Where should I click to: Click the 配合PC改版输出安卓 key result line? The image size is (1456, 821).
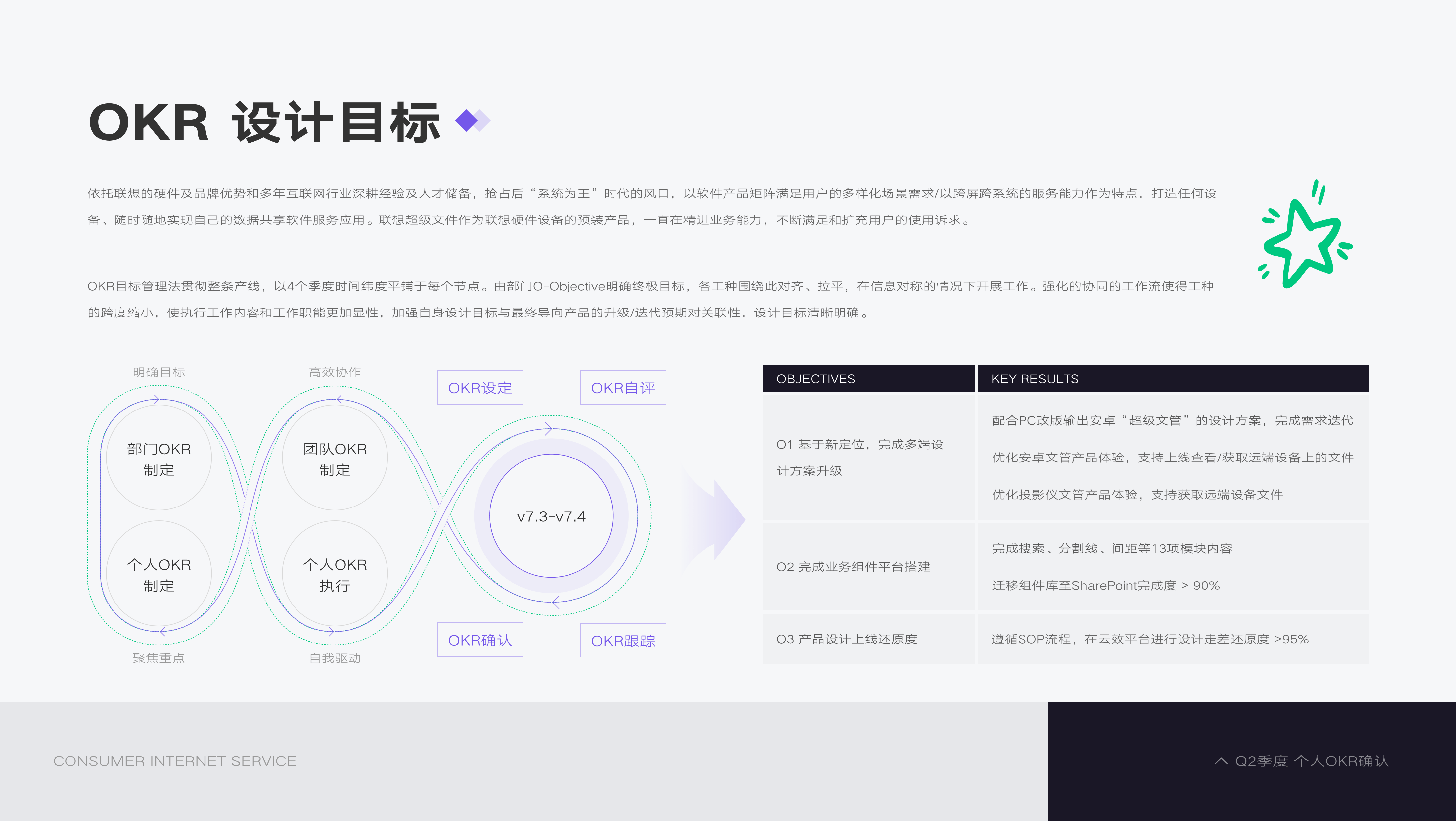pos(1172,420)
